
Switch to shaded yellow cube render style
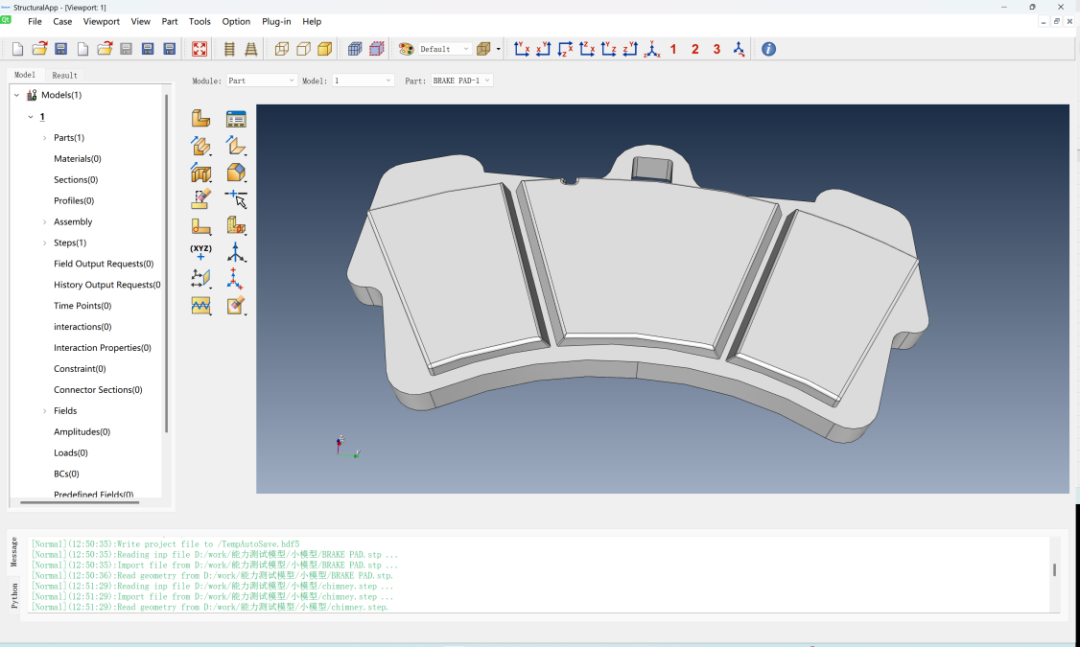click(324, 49)
